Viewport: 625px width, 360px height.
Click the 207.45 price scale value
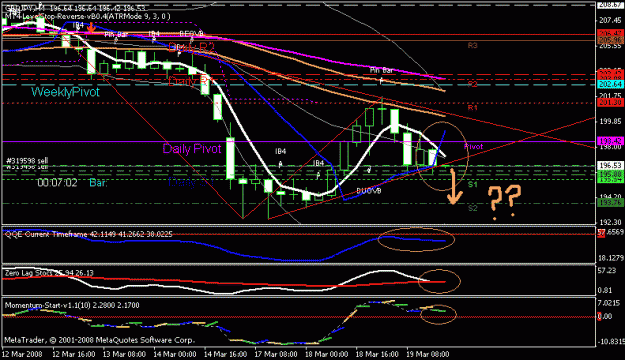tap(610, 20)
